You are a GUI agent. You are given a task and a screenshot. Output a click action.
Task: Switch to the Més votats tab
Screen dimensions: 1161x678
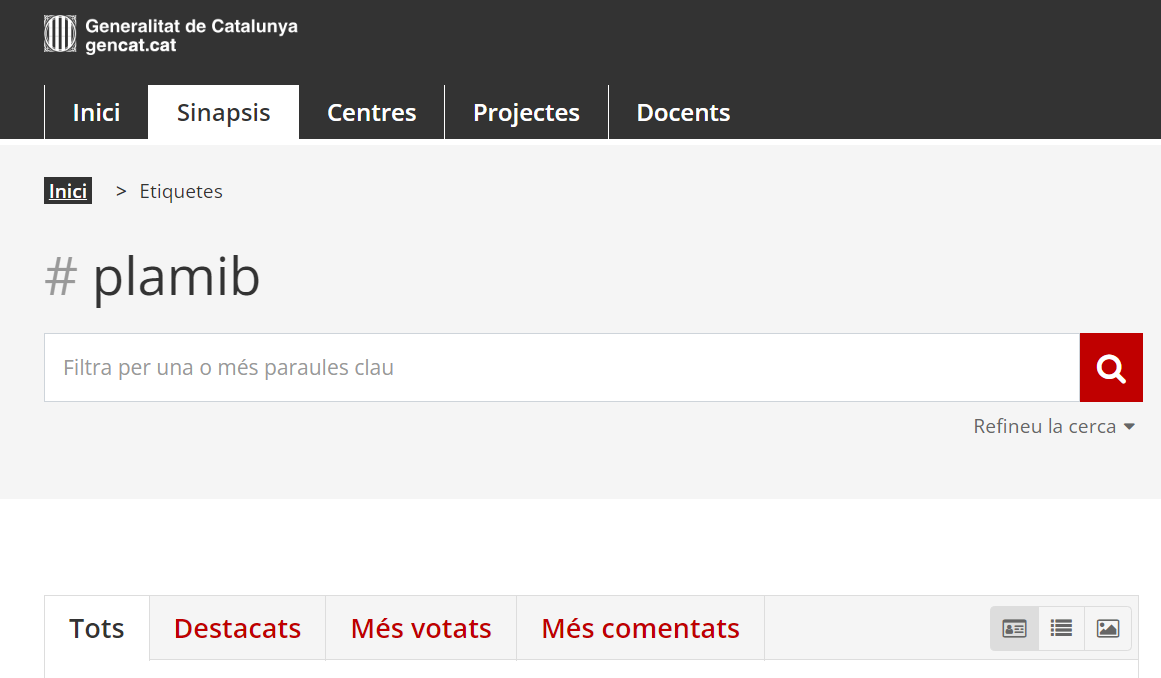421,629
